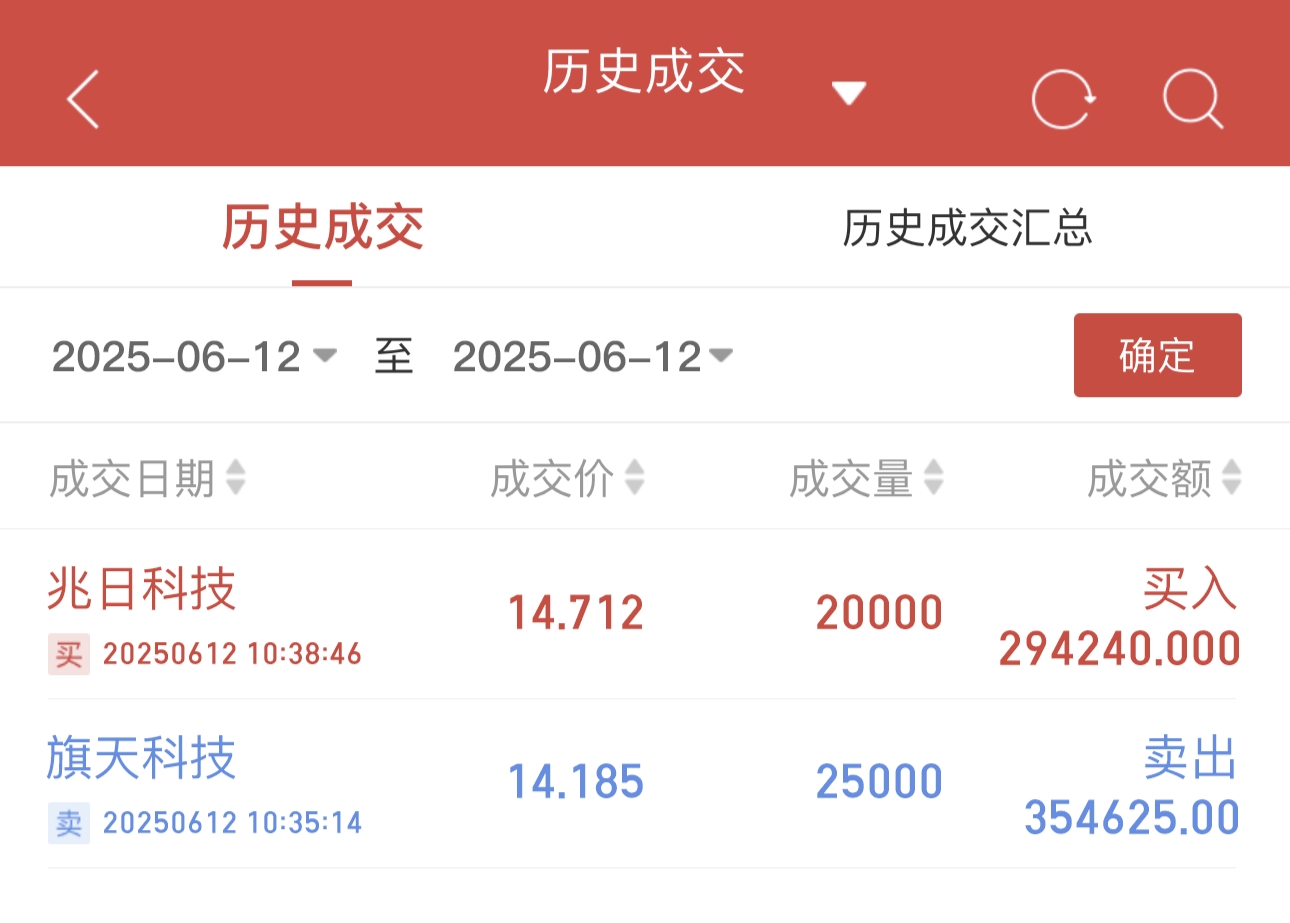The image size is (1290, 923).
Task: Select amount 294240.000
Action: pyautogui.click(x=1120, y=649)
